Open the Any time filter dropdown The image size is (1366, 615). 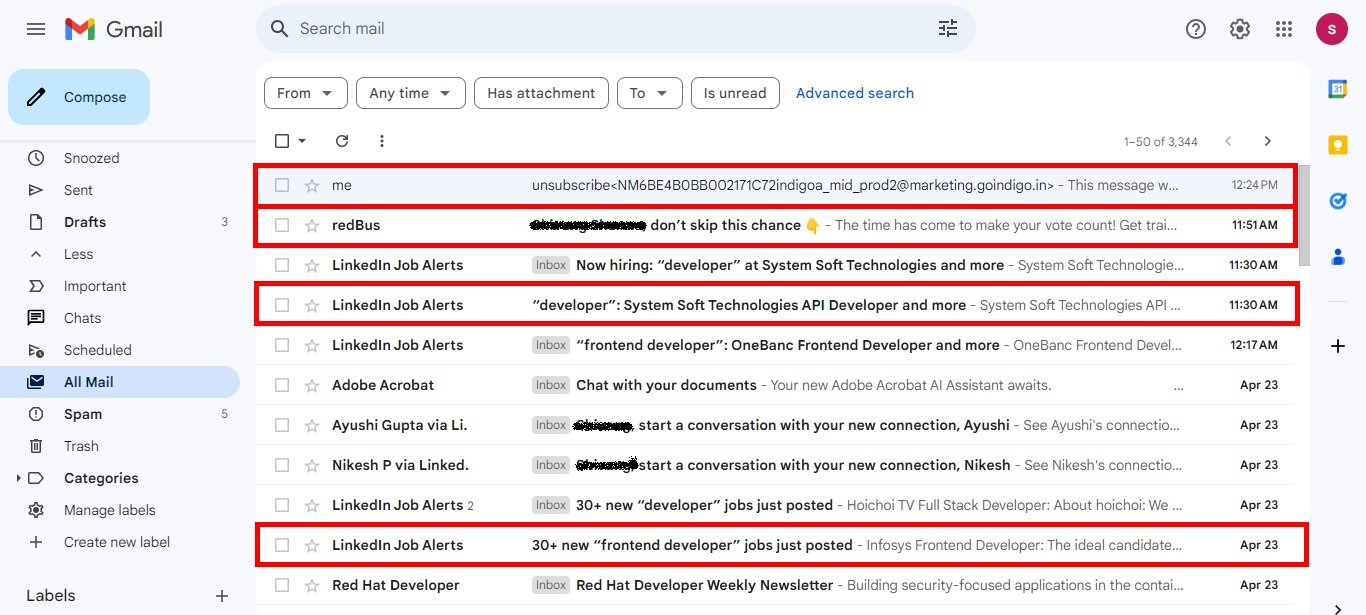click(x=411, y=93)
